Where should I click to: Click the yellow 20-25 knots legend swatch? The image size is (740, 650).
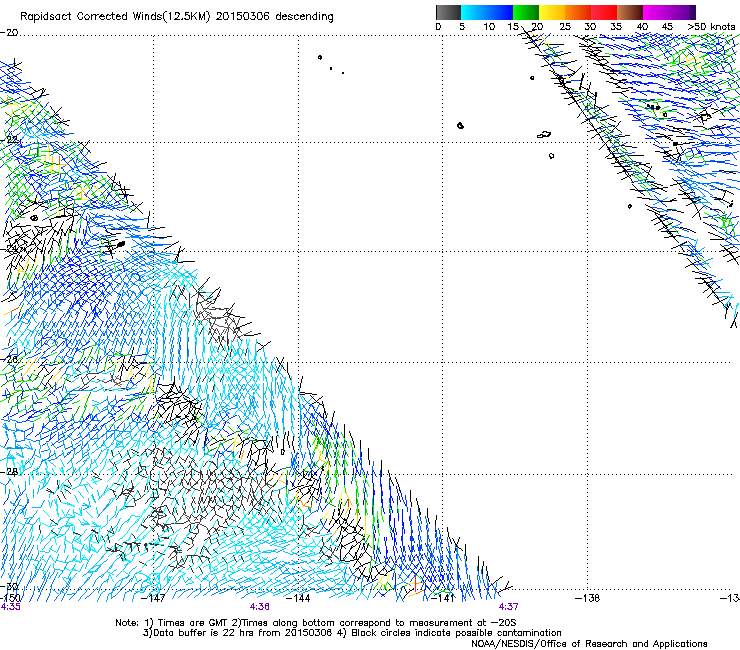pos(552,12)
